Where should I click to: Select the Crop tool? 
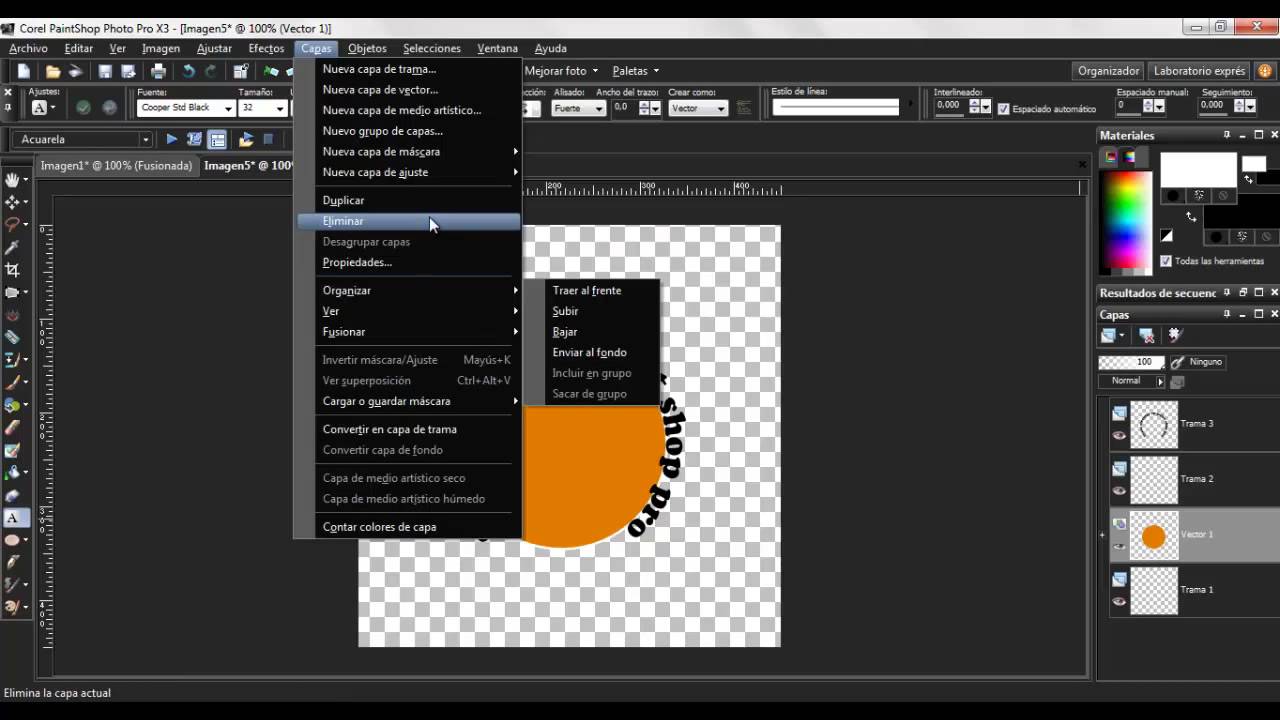point(13,270)
